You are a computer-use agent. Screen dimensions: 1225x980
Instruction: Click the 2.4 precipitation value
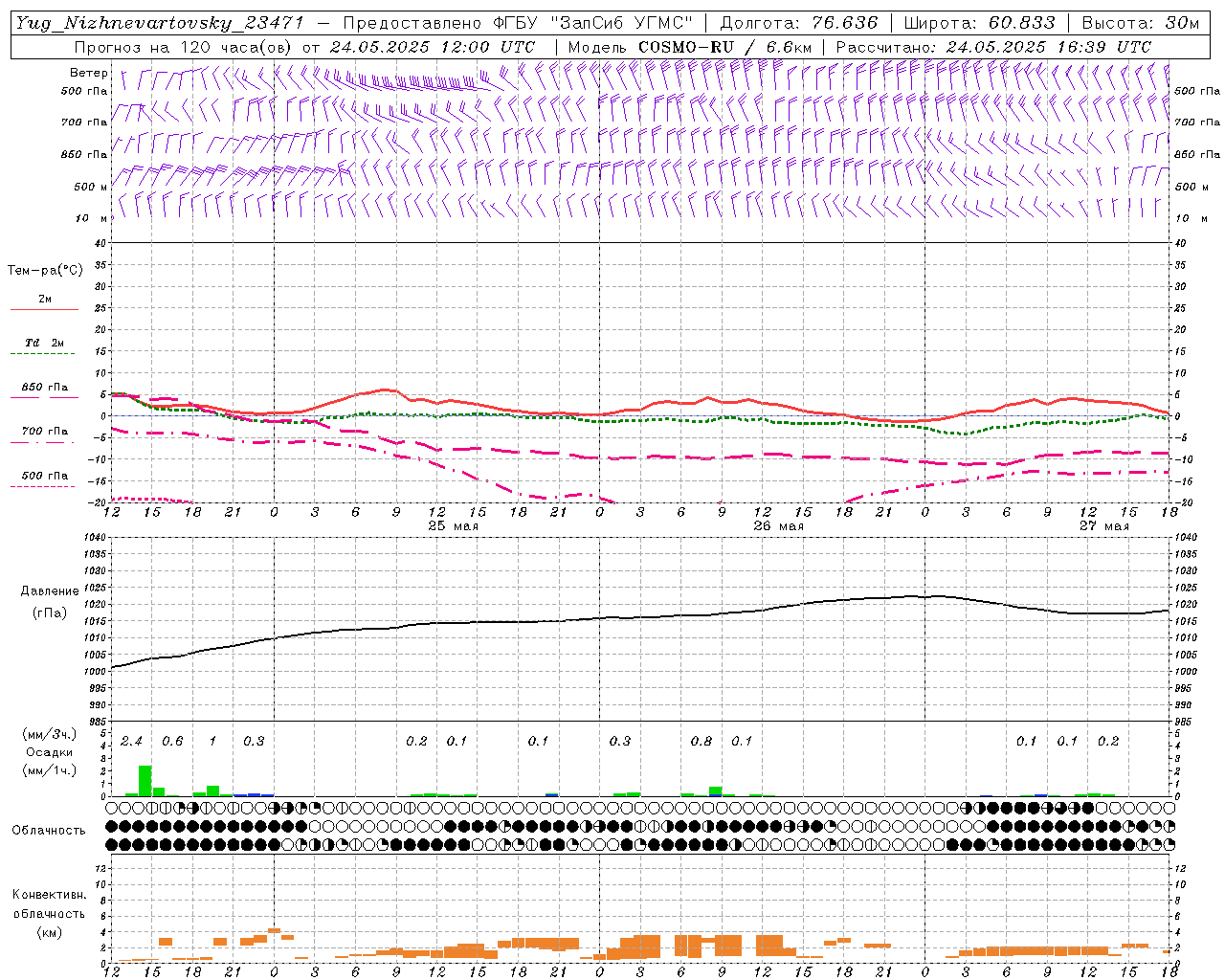coord(131,742)
